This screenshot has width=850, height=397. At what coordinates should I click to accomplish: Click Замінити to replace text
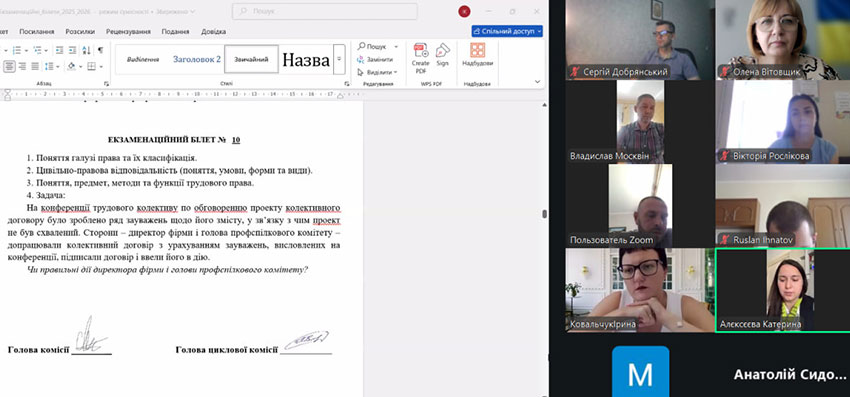coord(375,60)
